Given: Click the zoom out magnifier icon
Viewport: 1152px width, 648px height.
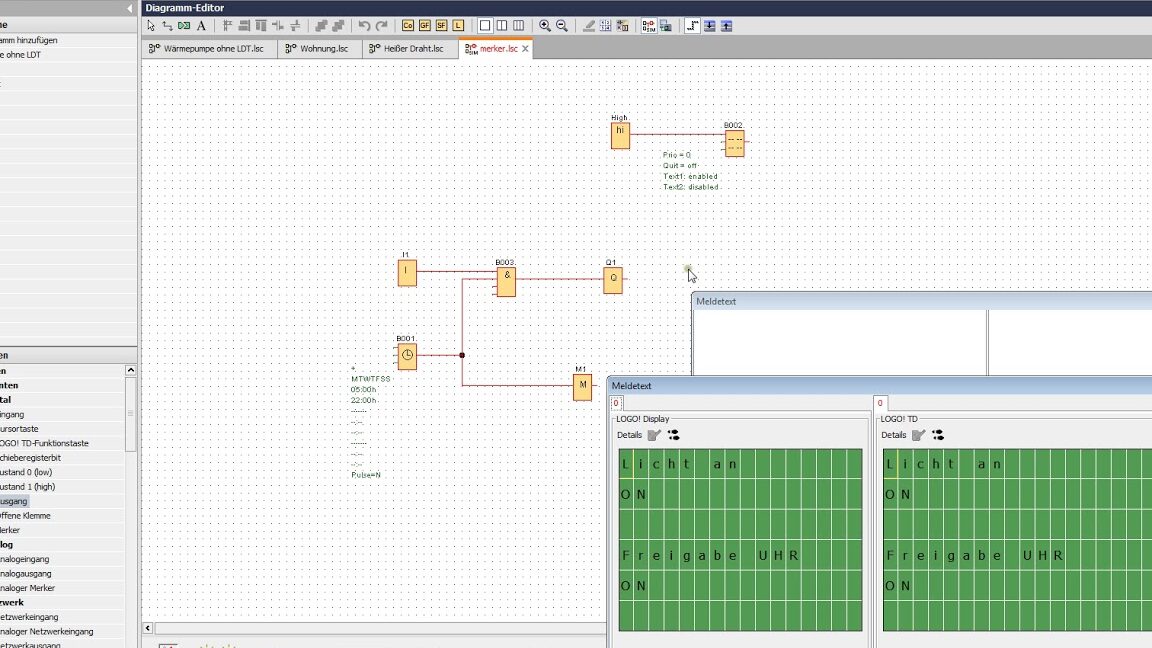Looking at the screenshot, I should pyautogui.click(x=562, y=26).
